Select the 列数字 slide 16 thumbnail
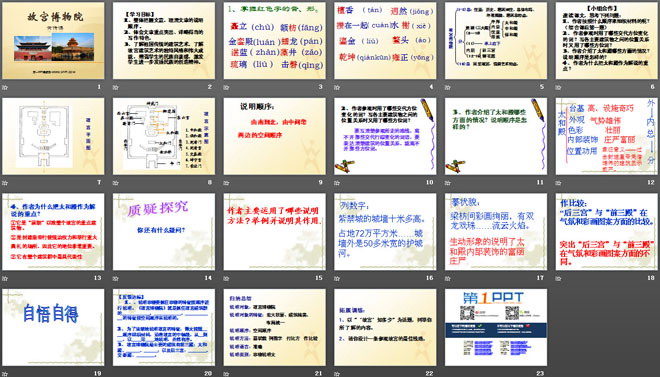 [385, 232]
